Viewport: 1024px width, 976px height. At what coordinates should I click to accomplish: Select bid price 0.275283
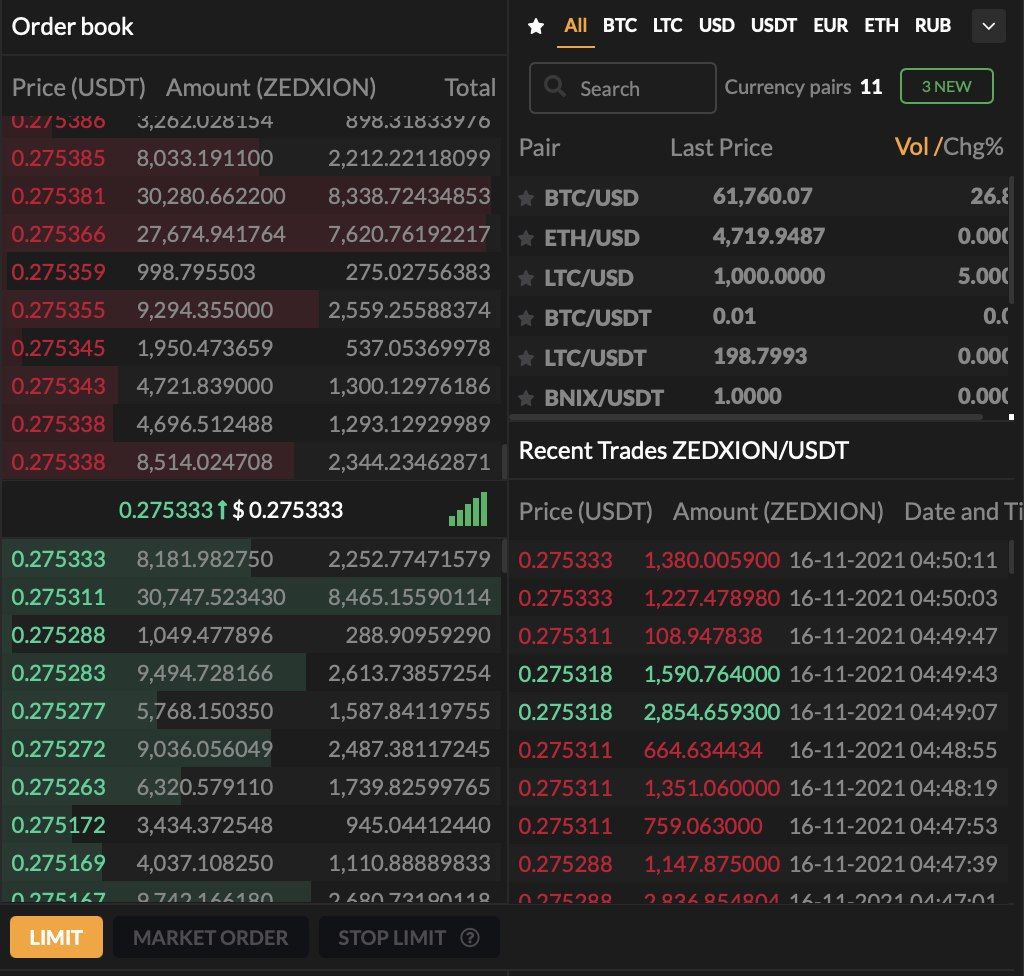click(x=58, y=673)
